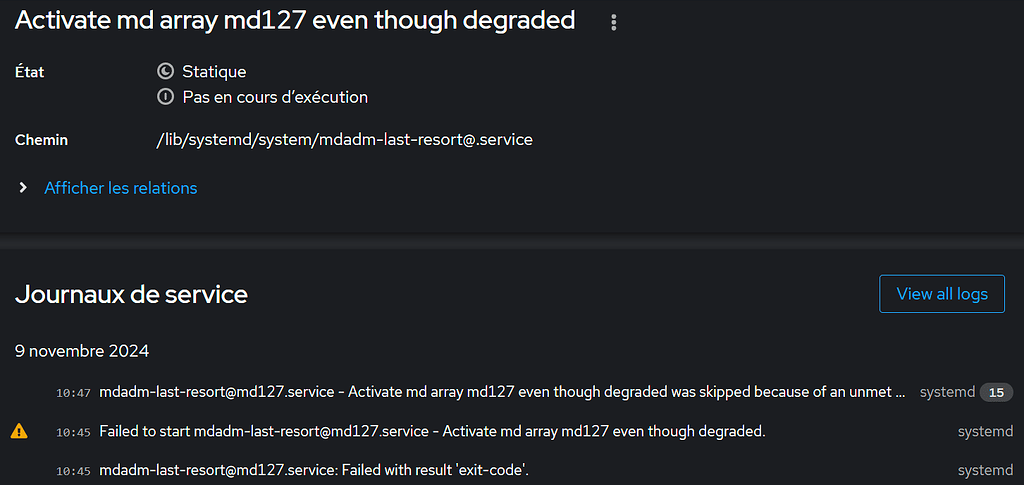Expand the relations chevron arrow
1024x485 pixels.
(x=23, y=188)
